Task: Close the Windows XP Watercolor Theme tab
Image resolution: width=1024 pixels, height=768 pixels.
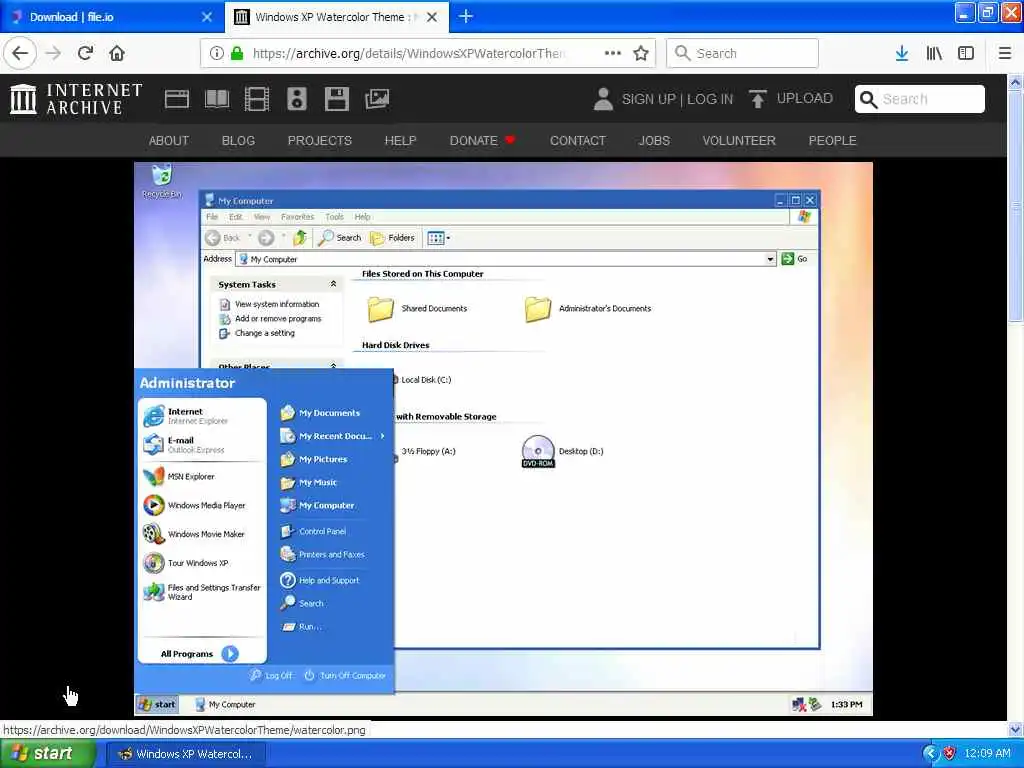Action: [x=432, y=17]
